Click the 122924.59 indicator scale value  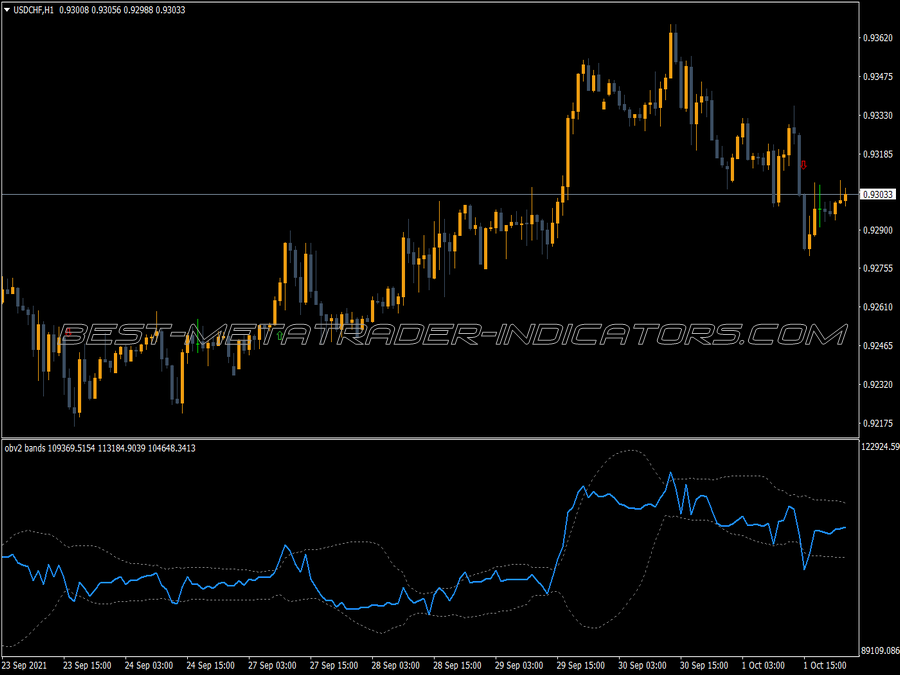pos(880,447)
